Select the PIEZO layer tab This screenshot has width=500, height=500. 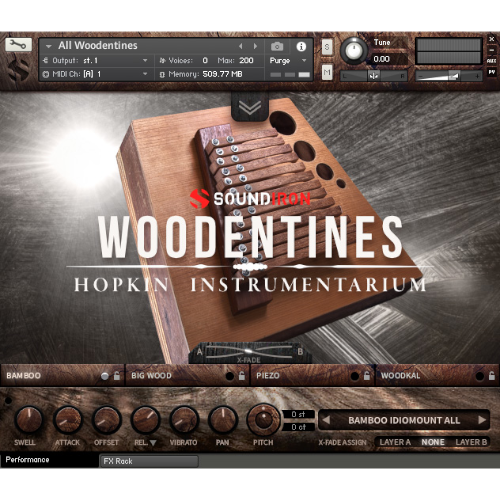tap(312, 376)
